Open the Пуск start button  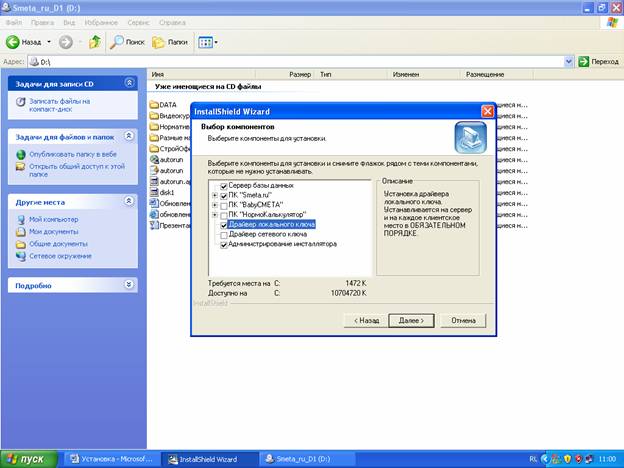coord(32,458)
